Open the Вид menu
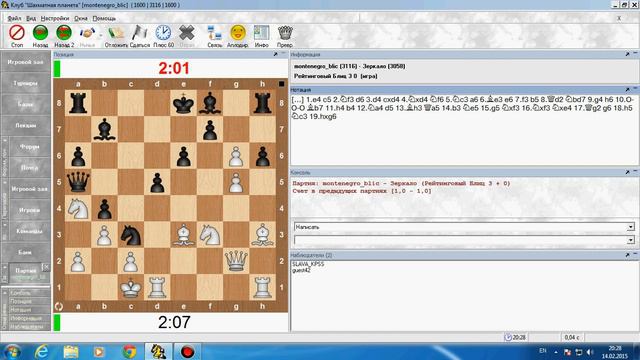This screenshot has width=640, height=360. pos(31,18)
